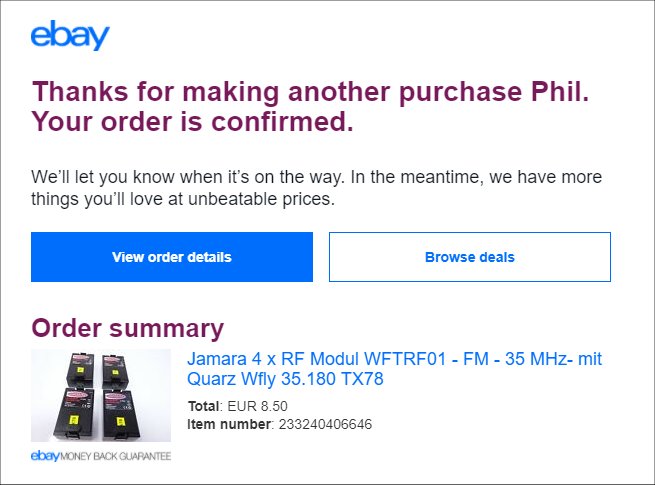Click the 'We'll let you know' paragraph line

click(317, 177)
